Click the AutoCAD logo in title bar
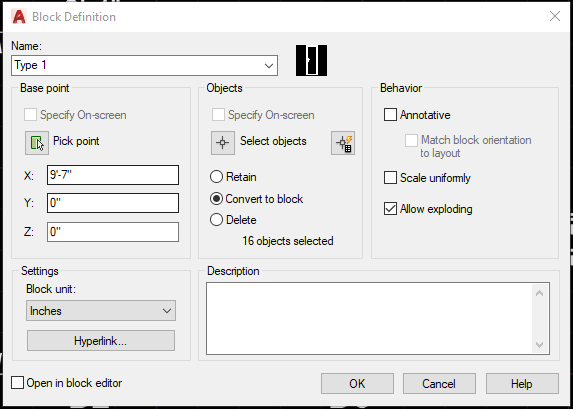The image size is (573, 409). tap(19, 17)
